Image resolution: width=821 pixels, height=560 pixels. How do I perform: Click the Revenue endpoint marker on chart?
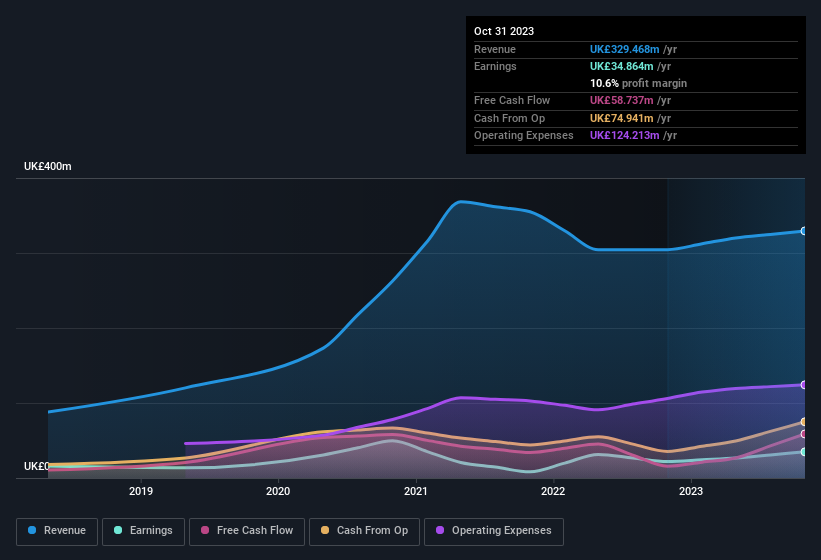coord(804,231)
